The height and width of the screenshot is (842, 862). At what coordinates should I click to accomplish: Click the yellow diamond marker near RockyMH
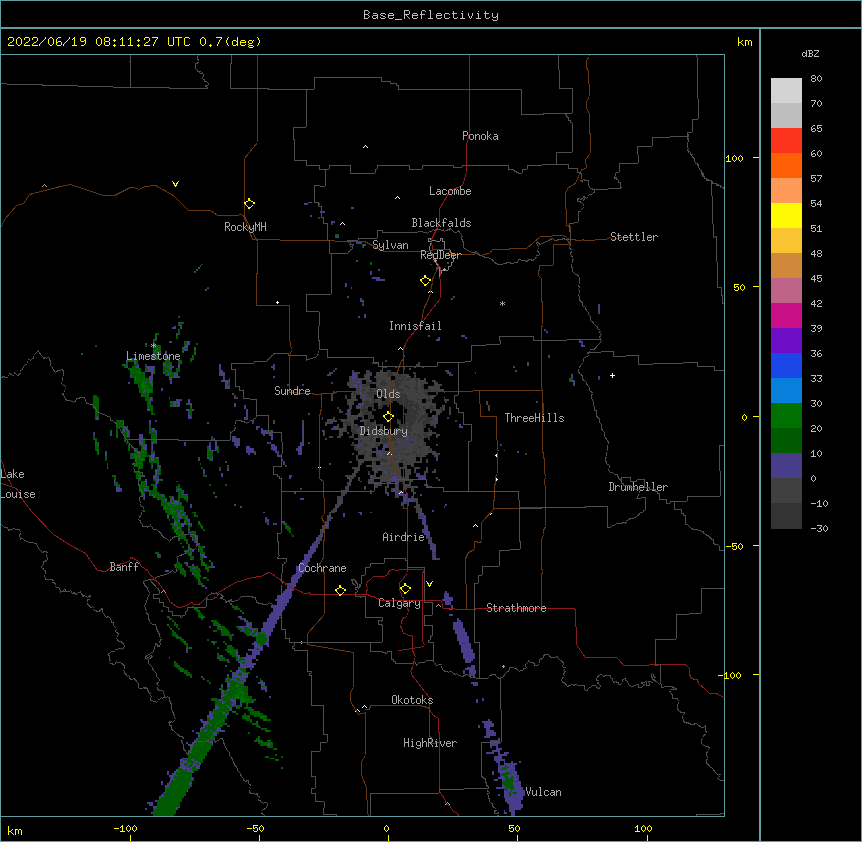click(x=249, y=203)
